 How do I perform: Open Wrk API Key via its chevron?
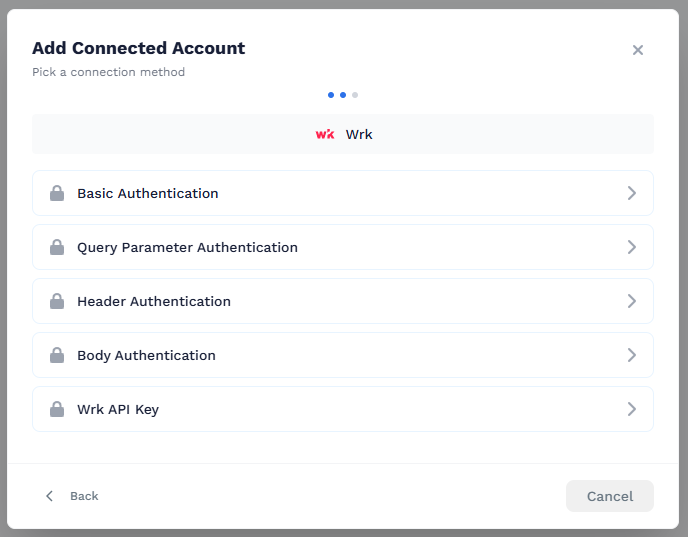tap(631, 409)
